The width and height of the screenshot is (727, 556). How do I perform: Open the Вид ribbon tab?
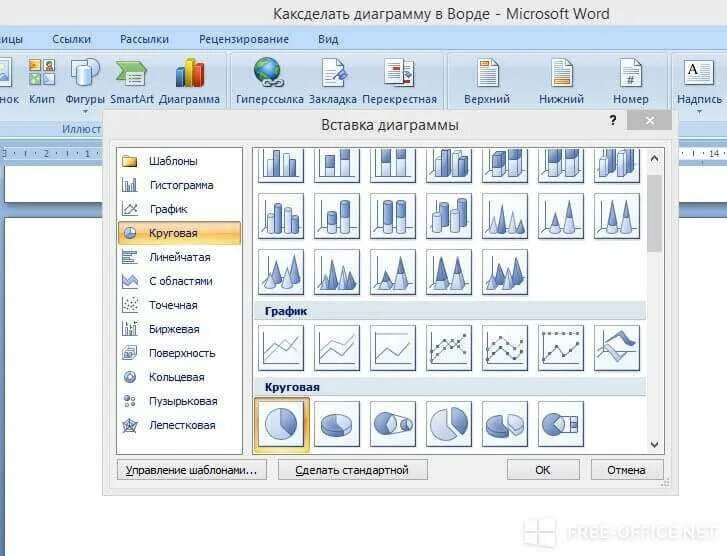[328, 39]
